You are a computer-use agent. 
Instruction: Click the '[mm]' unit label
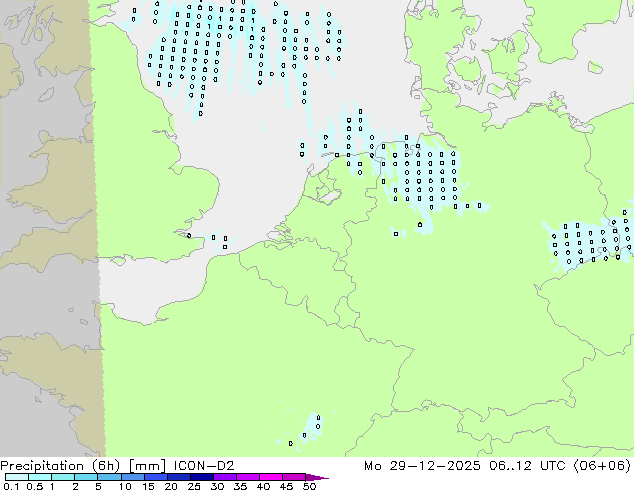(147, 466)
